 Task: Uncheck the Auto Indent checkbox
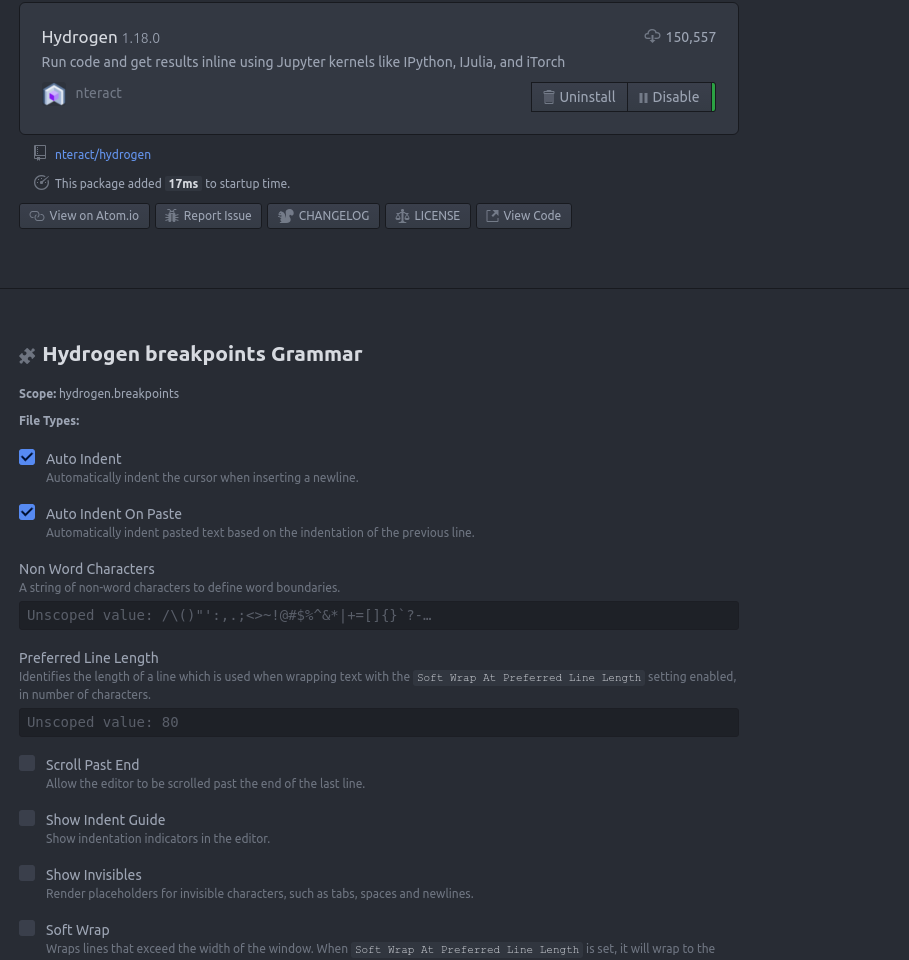tap(27, 457)
